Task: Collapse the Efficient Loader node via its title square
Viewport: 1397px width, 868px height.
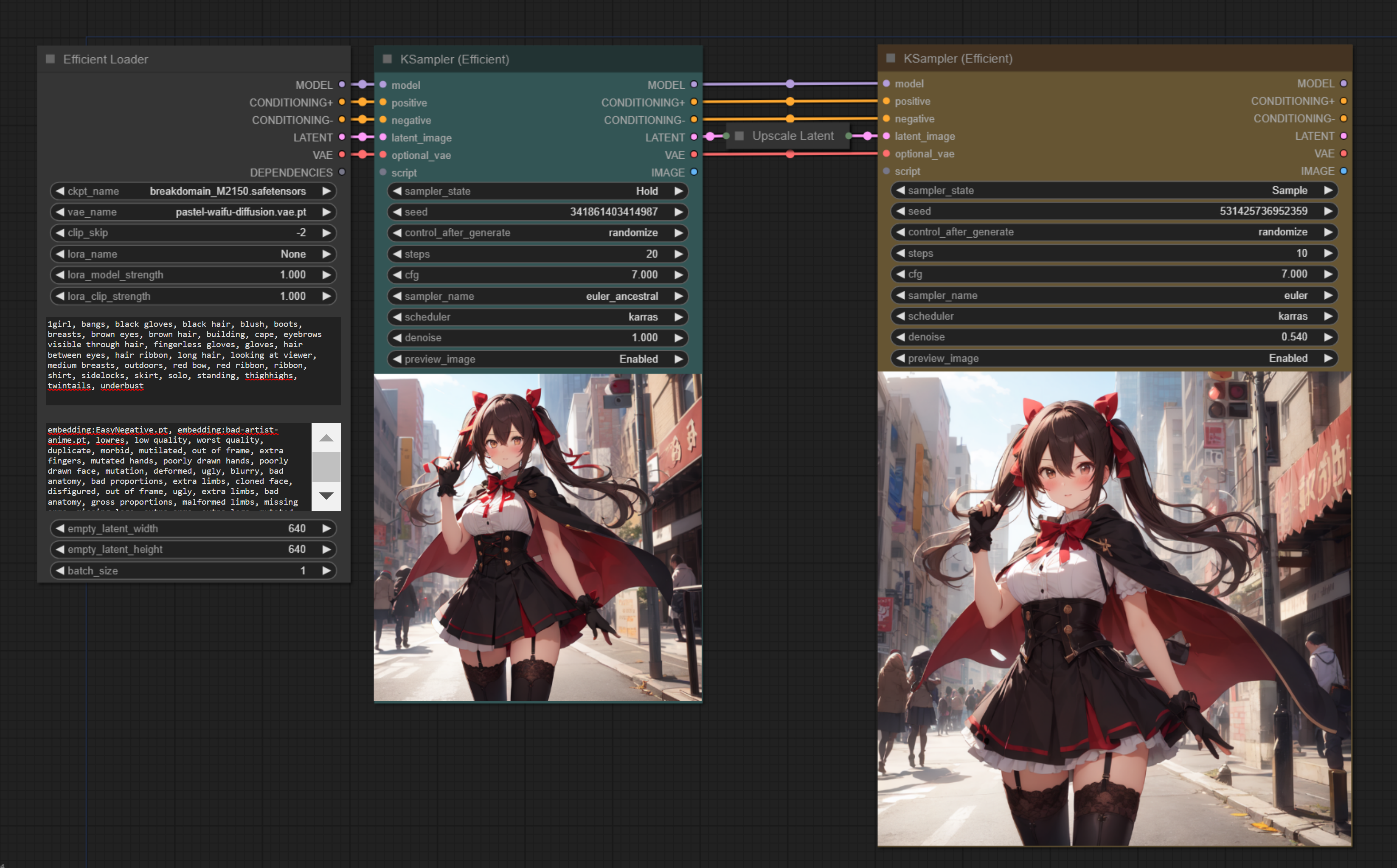Action: [51, 59]
